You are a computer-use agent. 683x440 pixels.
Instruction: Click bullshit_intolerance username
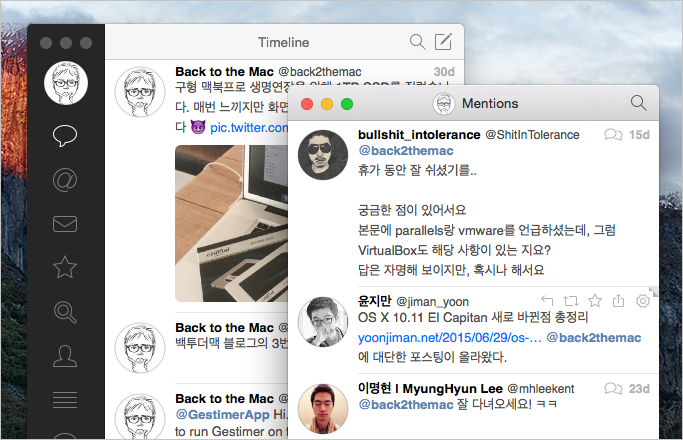tap(419, 135)
